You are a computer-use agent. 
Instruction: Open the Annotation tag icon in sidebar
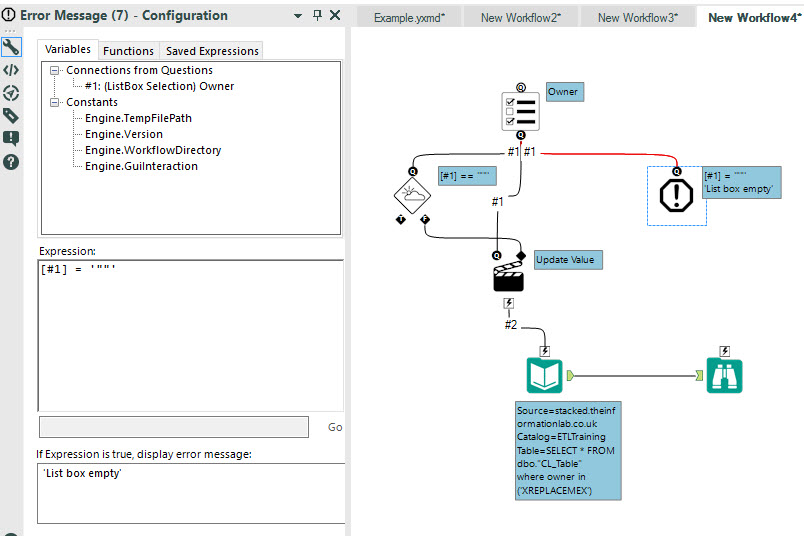point(11,116)
